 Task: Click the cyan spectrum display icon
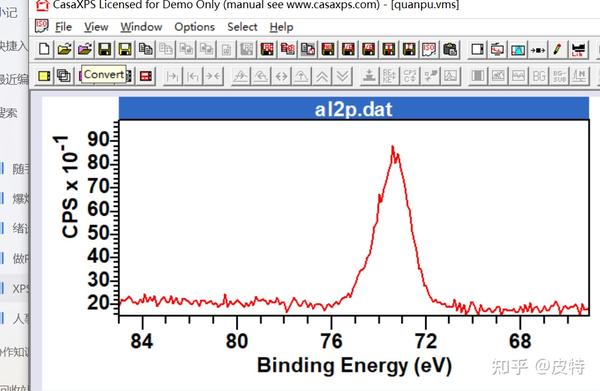click(517, 49)
